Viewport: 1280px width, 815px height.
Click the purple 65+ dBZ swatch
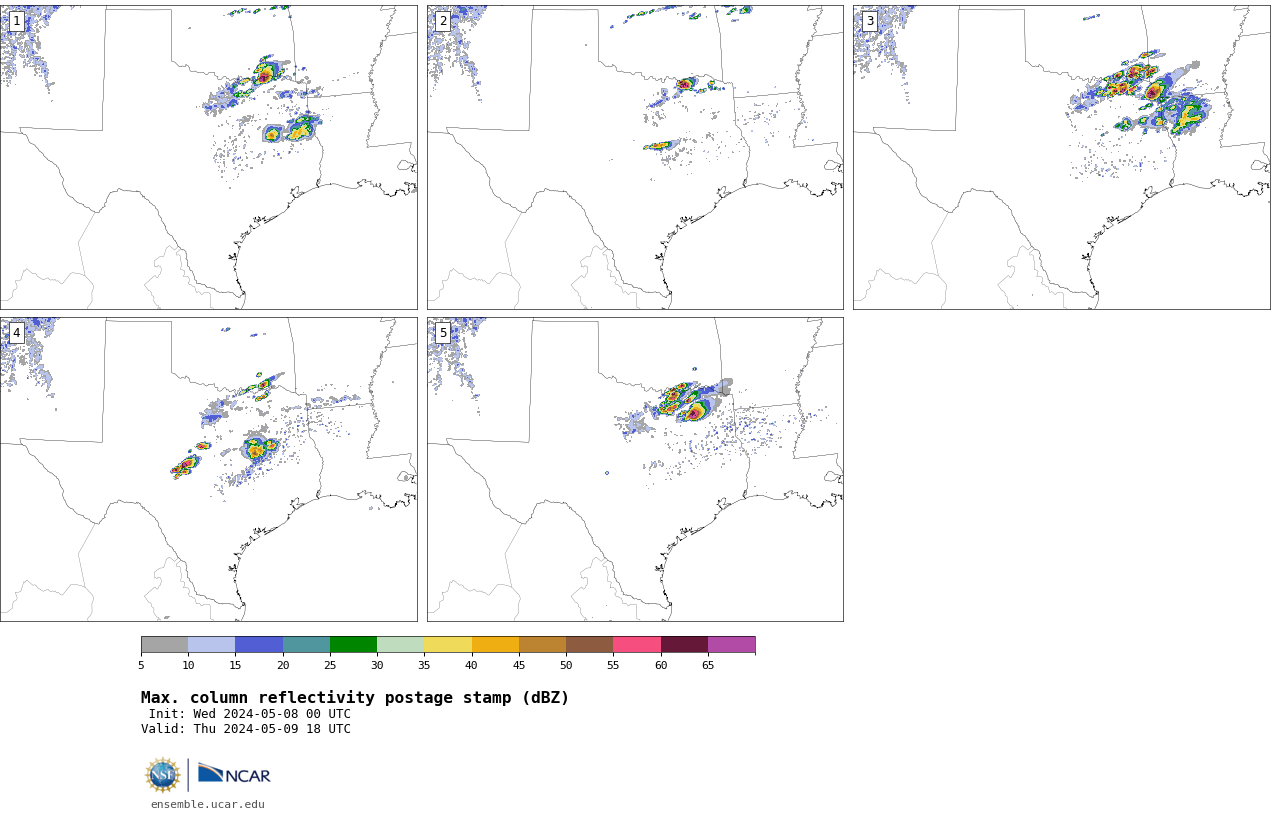[x=731, y=645]
